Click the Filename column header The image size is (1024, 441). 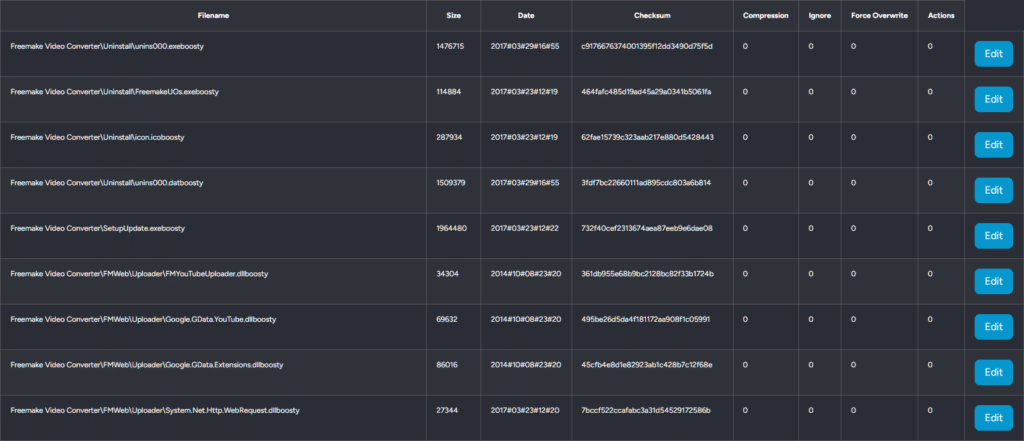pyautogui.click(x=214, y=16)
